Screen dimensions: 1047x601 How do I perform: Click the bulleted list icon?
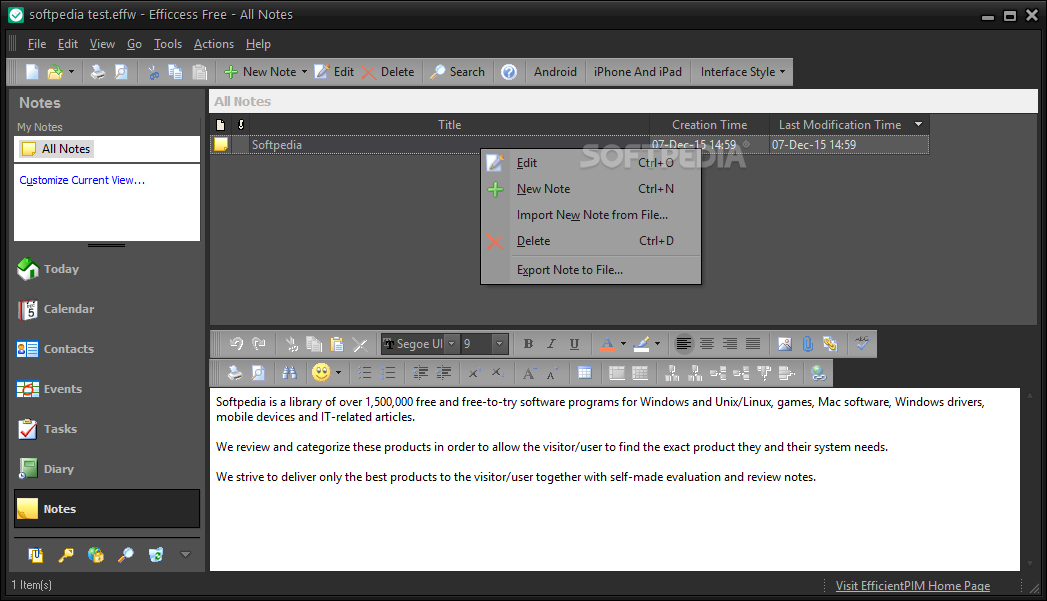(x=365, y=373)
